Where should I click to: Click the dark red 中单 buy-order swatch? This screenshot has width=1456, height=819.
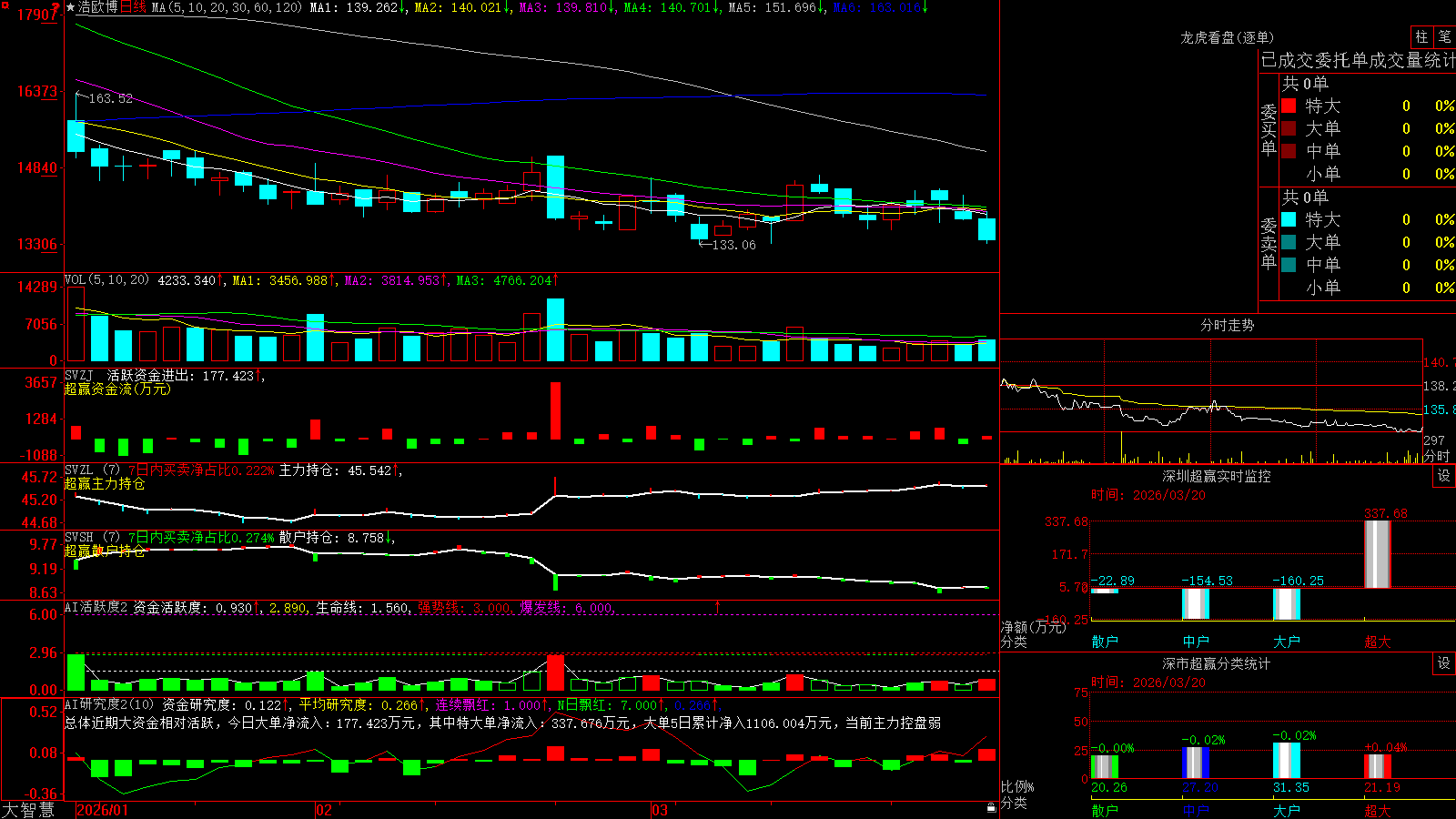[x=1289, y=150]
